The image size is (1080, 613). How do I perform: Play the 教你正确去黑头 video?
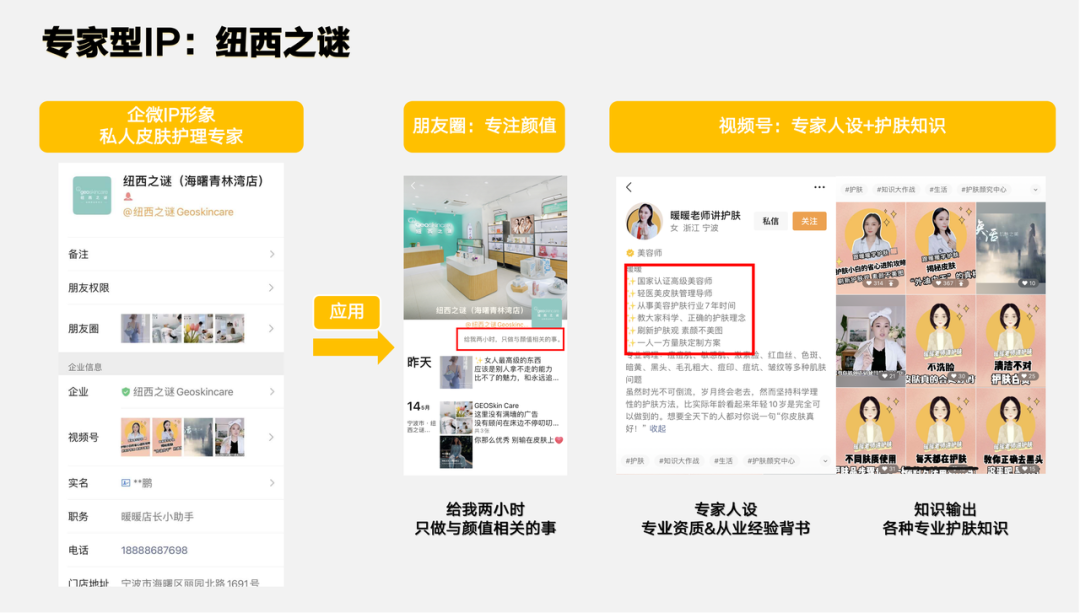[x=1010, y=432]
